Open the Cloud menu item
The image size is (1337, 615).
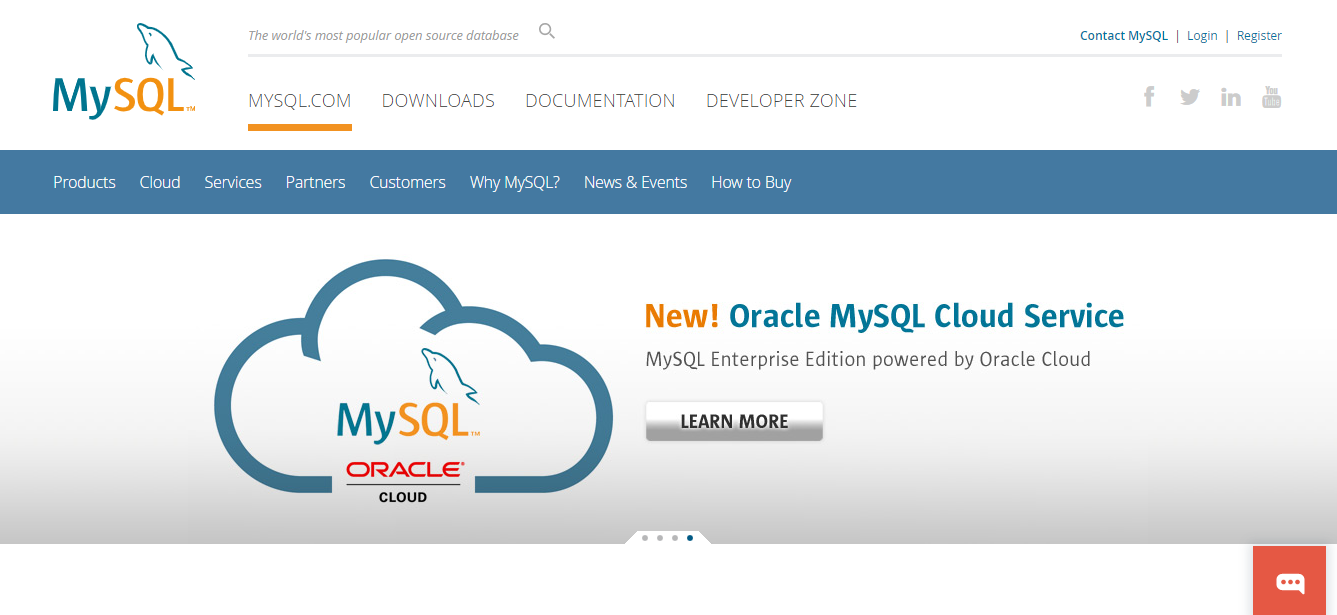[160, 182]
